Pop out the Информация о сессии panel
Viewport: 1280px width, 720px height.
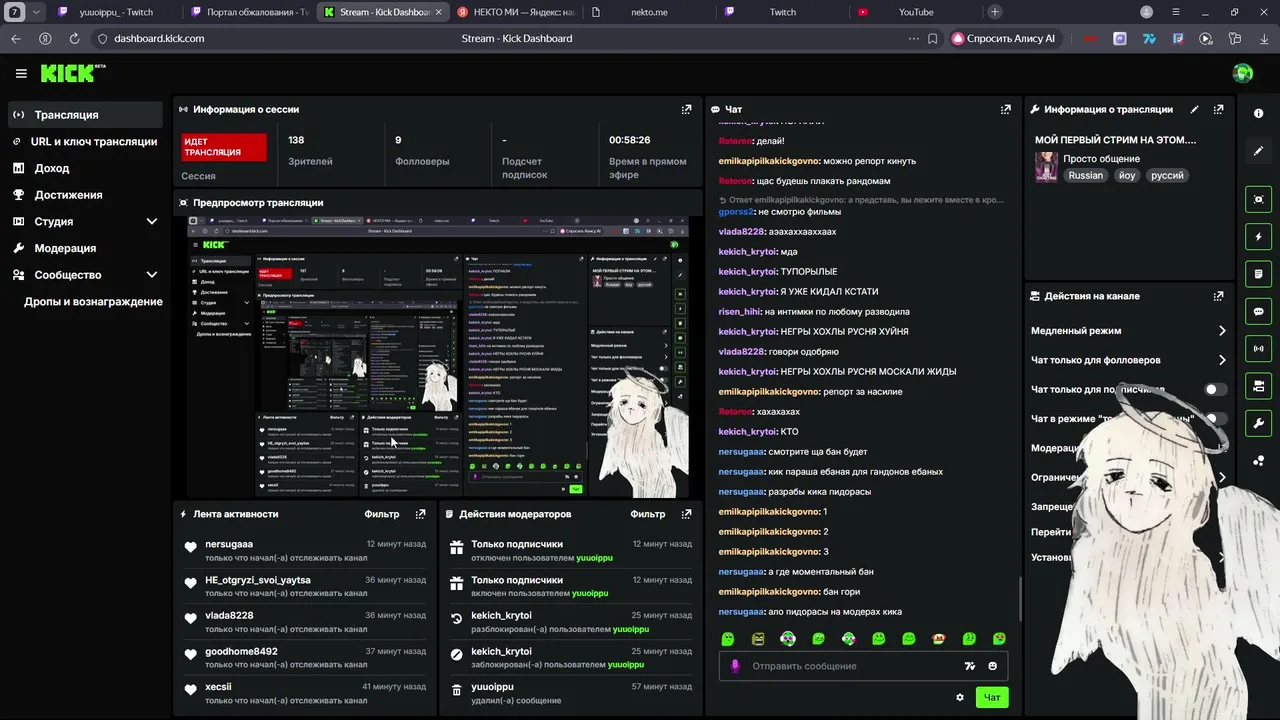pos(686,109)
